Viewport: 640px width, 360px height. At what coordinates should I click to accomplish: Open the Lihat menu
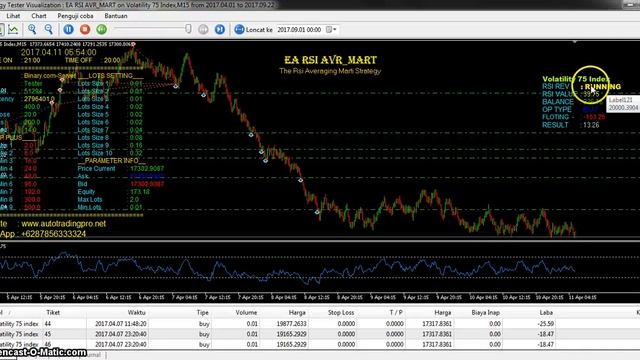[x=13, y=16]
